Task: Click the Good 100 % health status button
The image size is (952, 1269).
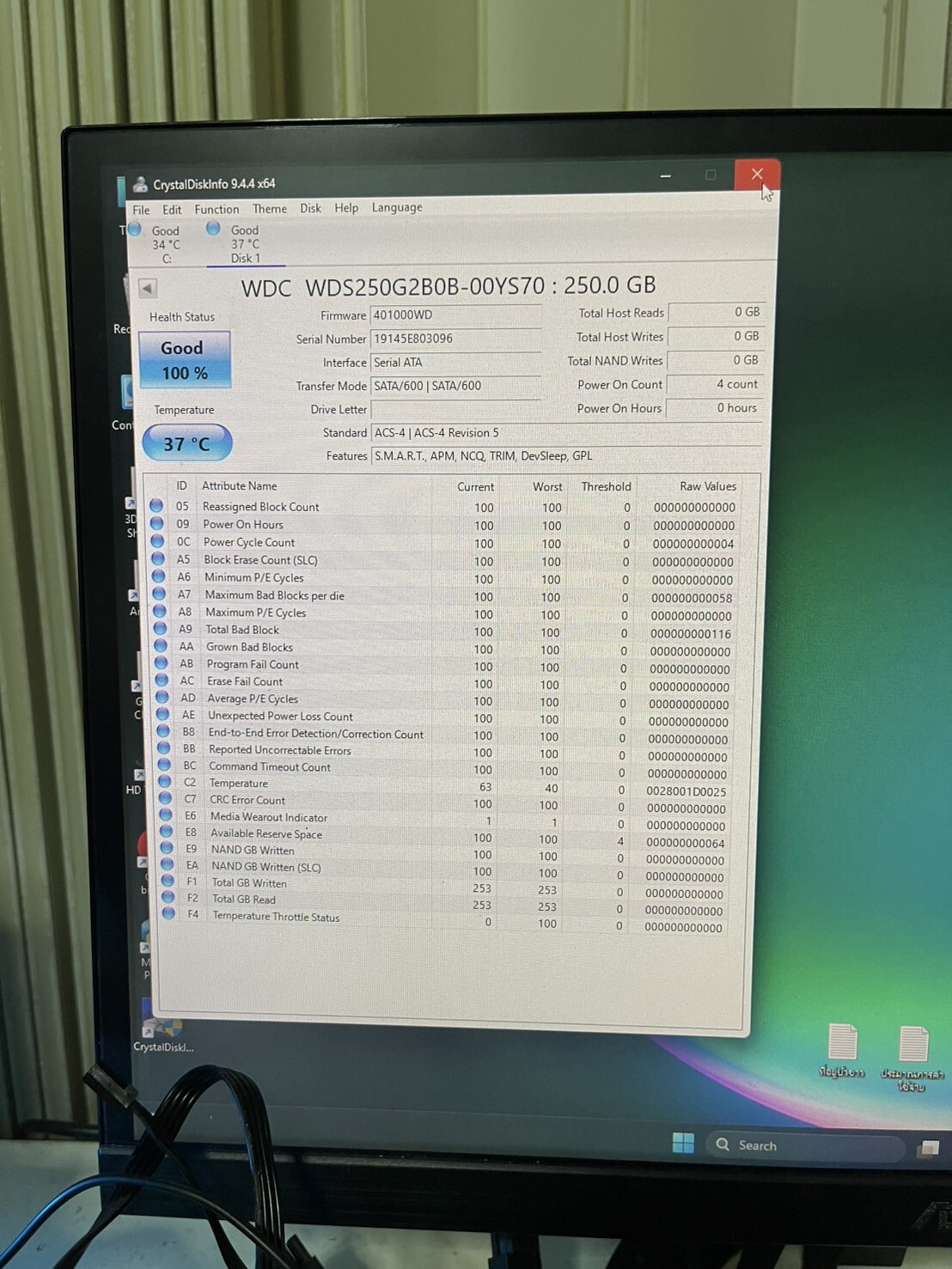Action: click(184, 360)
